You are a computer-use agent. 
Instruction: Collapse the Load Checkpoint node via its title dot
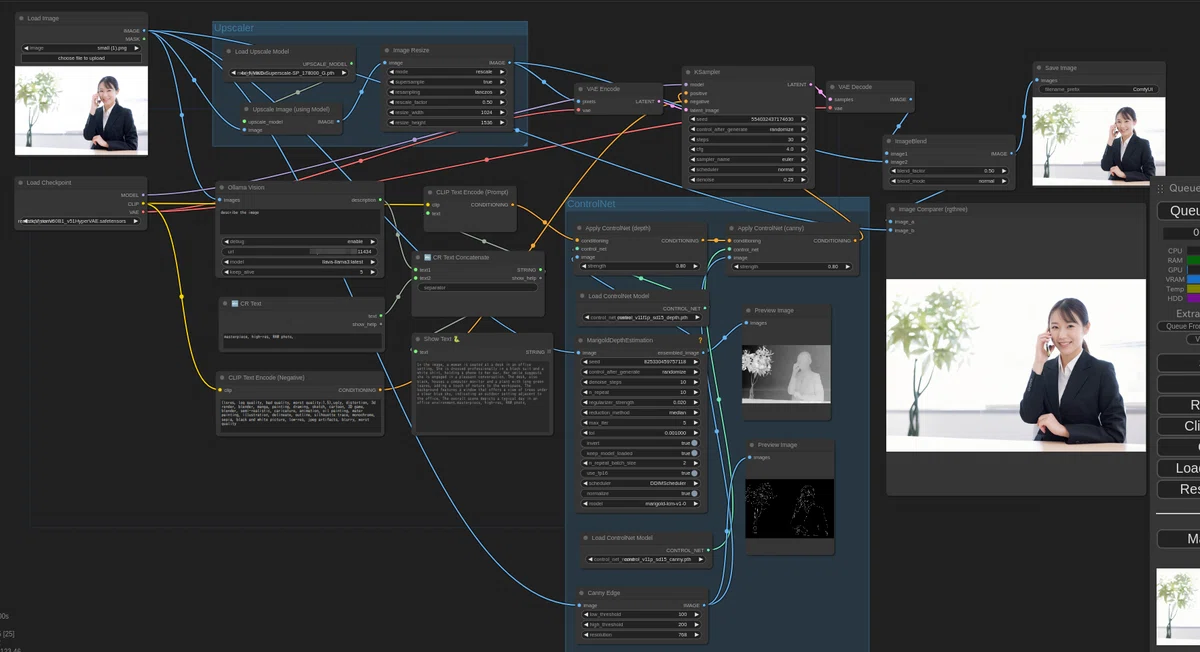point(21,183)
